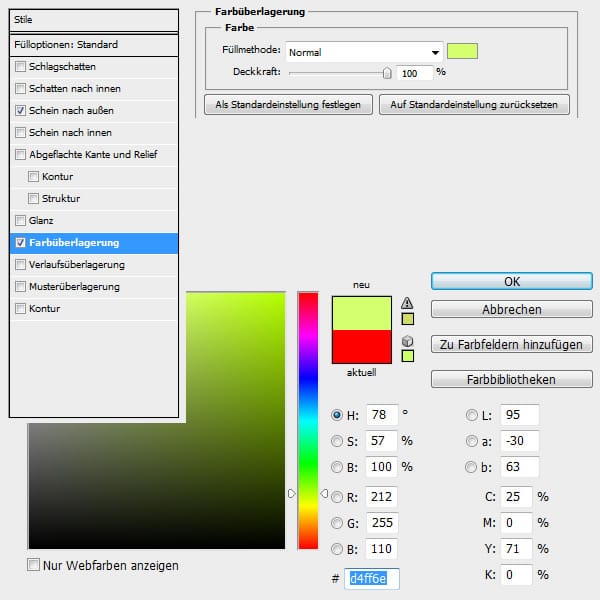Click the out-of-gamut warning triangle icon
The height and width of the screenshot is (600, 600).
407,303
